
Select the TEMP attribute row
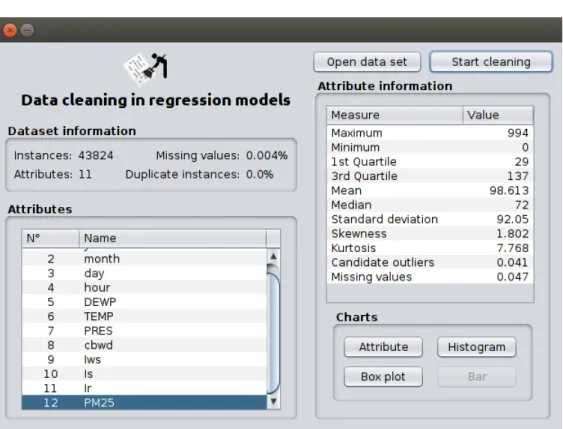coord(144,316)
